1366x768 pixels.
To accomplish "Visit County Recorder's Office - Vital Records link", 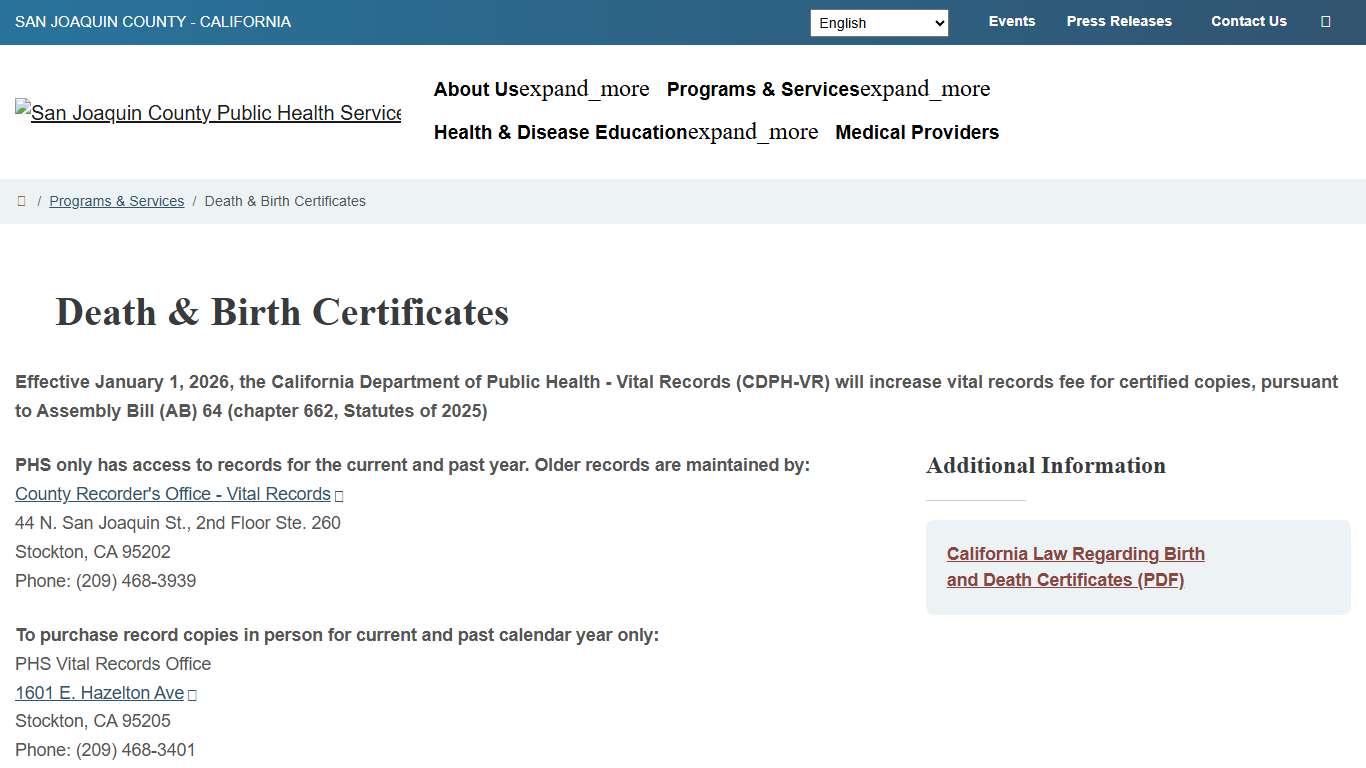I will click(172, 494).
